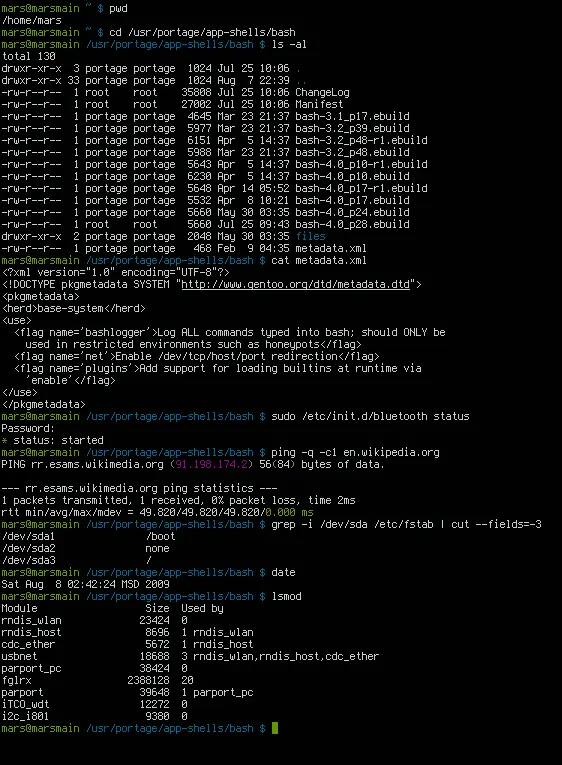Click the ChangeLog filename in the listing
Viewport: 562px width, 765px height.
(x=322, y=92)
